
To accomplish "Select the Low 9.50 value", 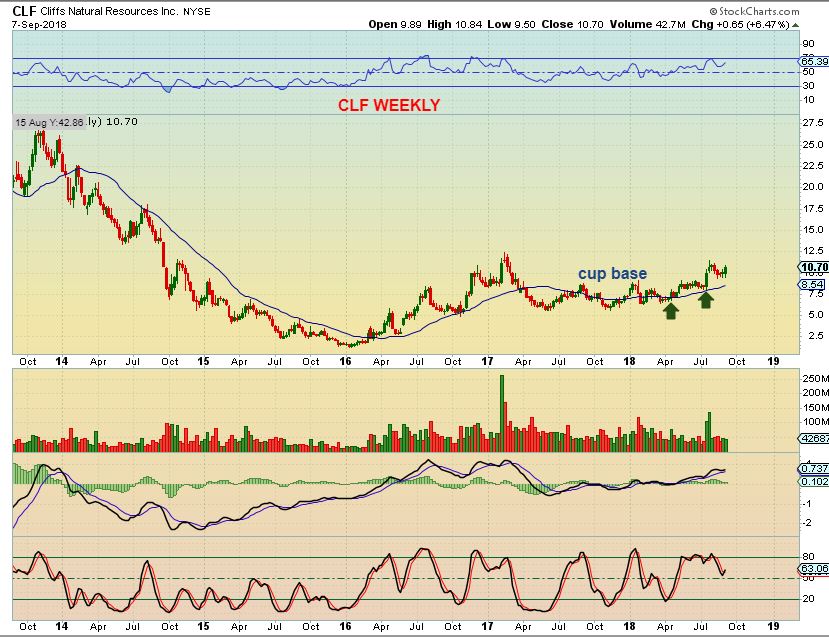I will pyautogui.click(x=511, y=24).
